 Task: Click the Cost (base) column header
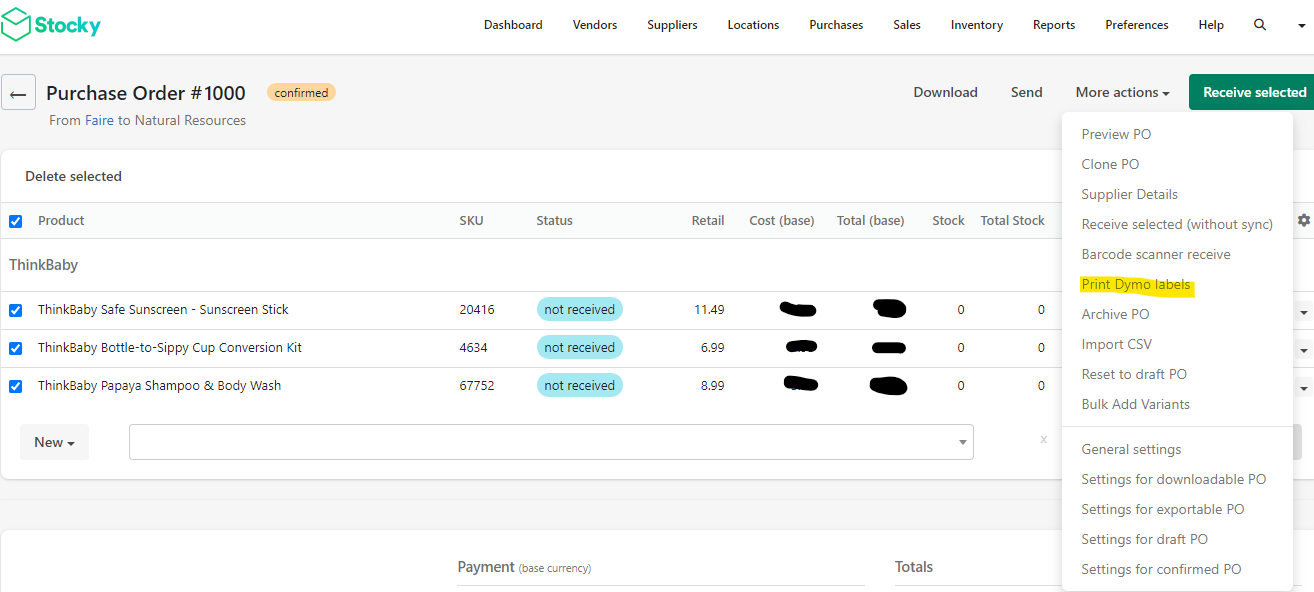[x=782, y=220]
